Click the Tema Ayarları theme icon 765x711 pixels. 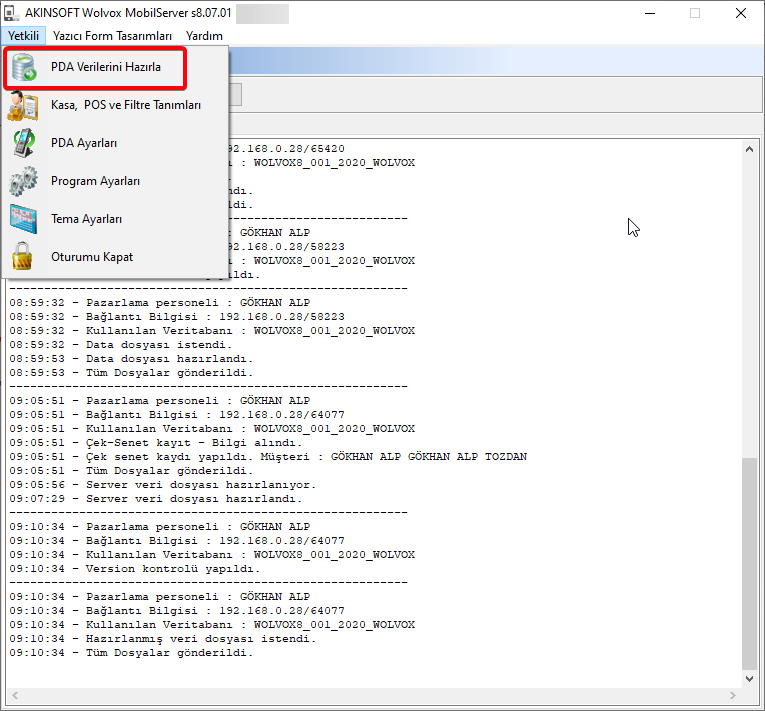tap(23, 219)
